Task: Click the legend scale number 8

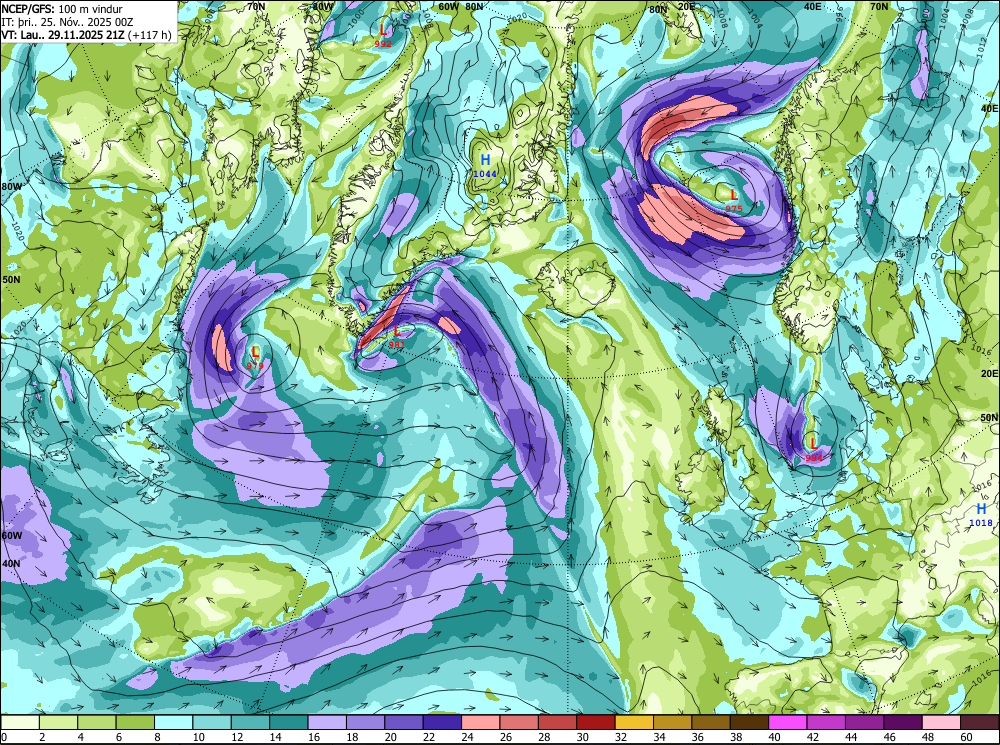Action: (x=158, y=737)
